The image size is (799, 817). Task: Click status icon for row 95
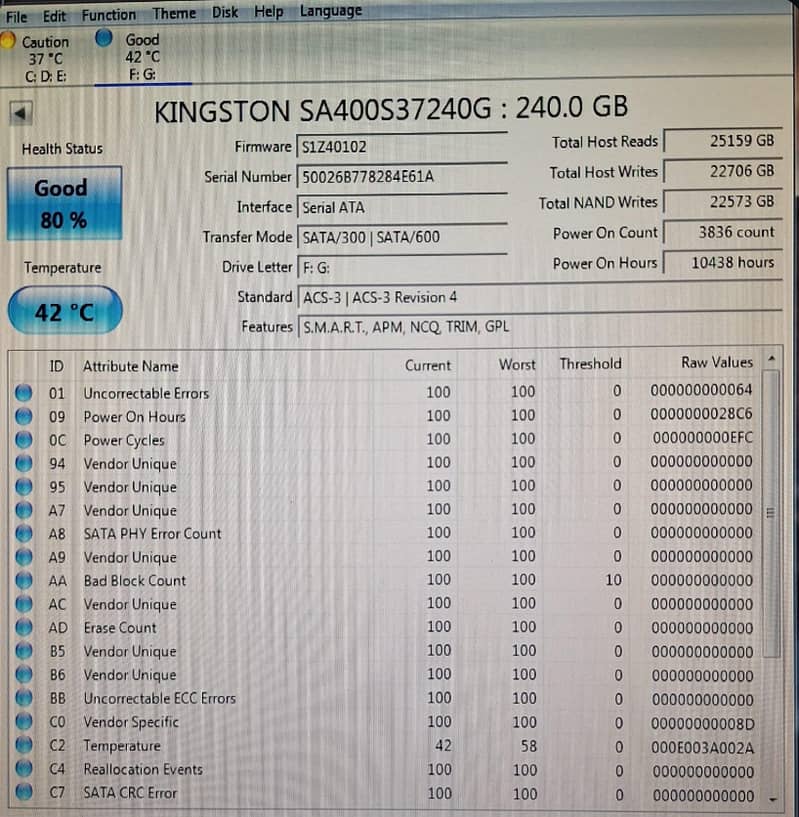tap(23, 487)
